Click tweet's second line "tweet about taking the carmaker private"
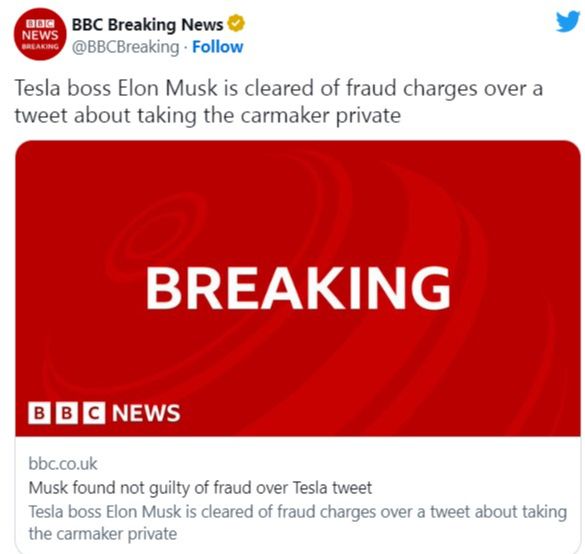Screen dimensions: 585x554 click(x=208, y=115)
